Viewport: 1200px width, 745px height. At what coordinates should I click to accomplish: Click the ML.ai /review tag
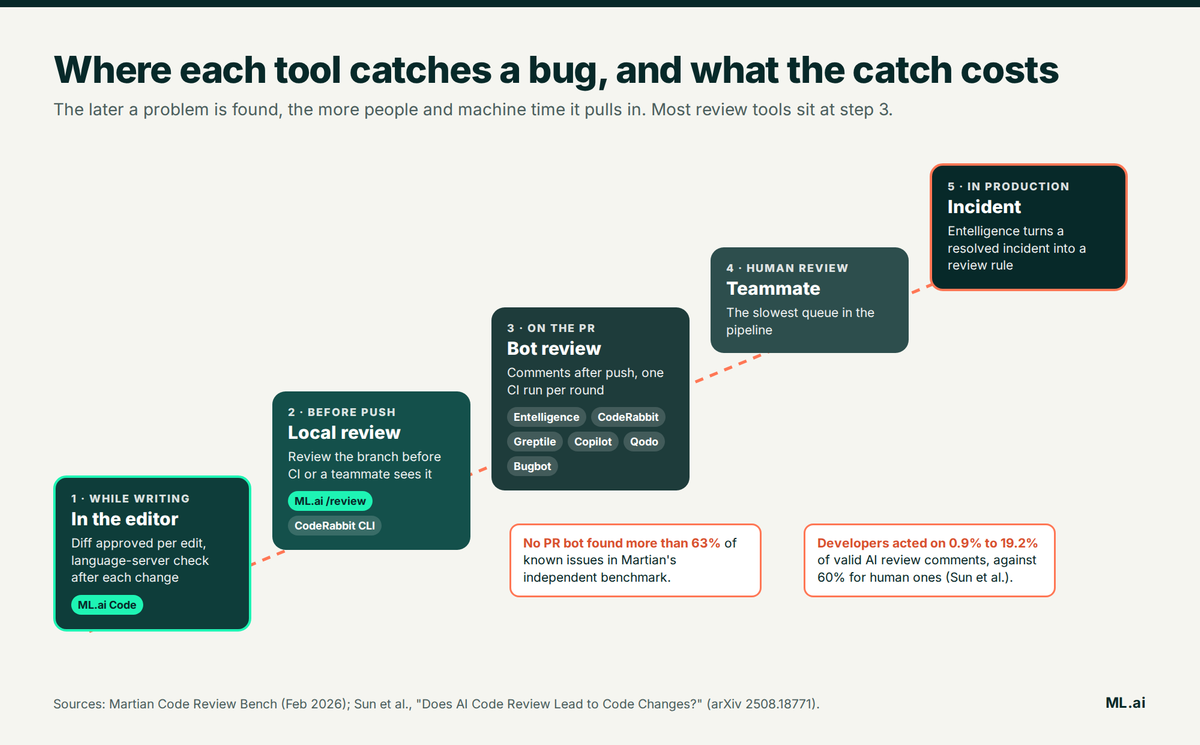pos(331,501)
